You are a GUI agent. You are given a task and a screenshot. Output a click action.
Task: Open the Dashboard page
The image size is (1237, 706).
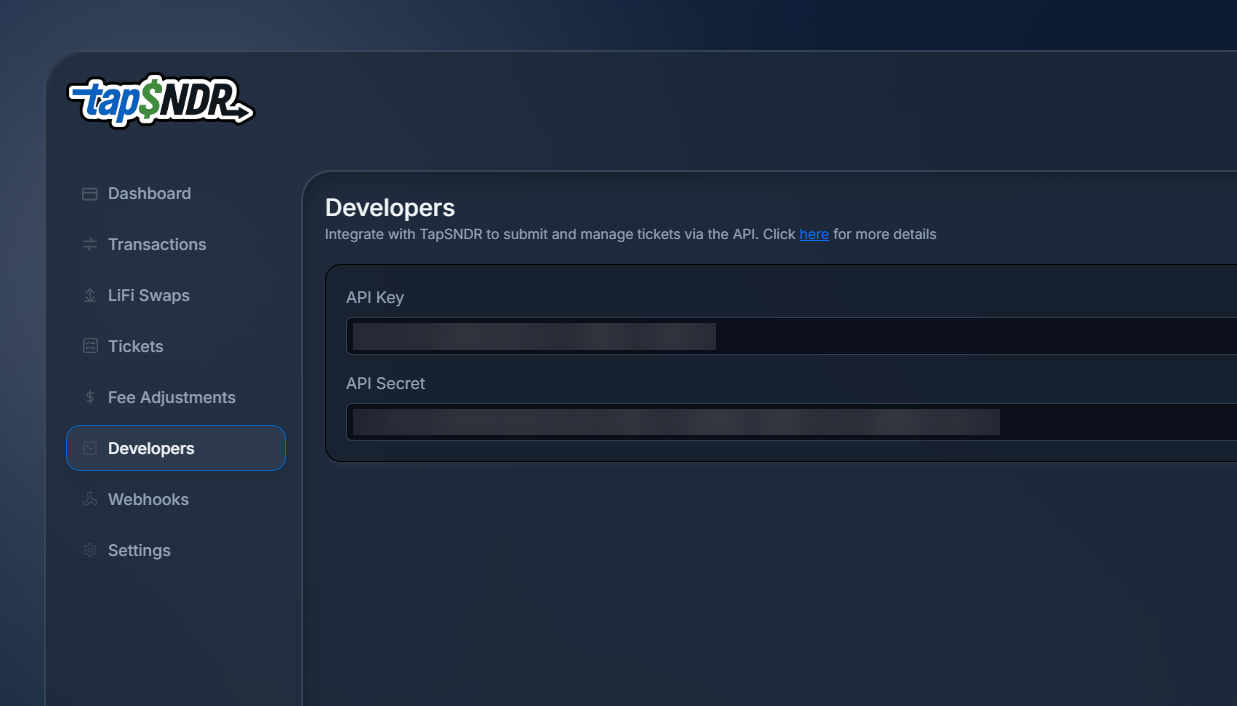click(176, 194)
